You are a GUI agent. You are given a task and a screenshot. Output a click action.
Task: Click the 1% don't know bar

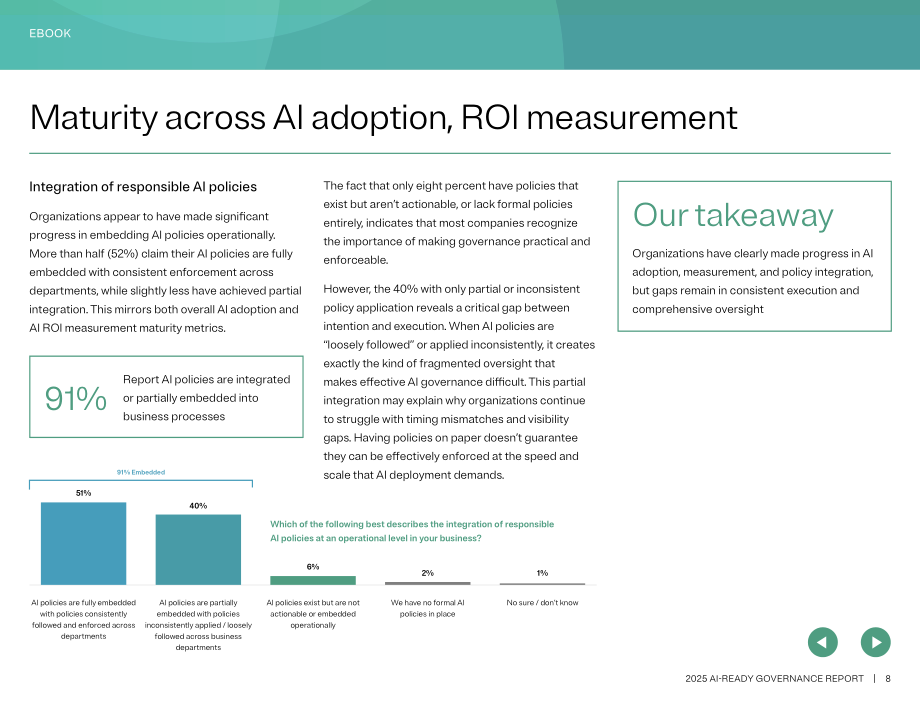point(542,584)
